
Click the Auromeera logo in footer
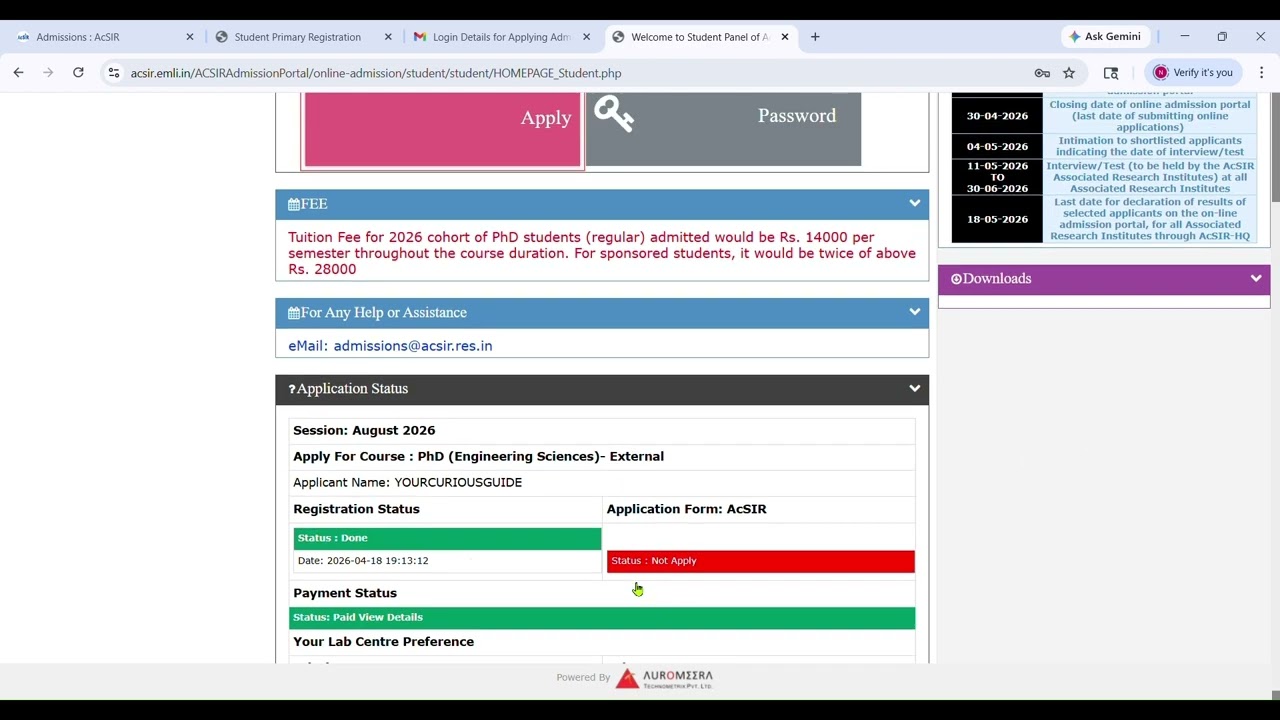coord(664,678)
